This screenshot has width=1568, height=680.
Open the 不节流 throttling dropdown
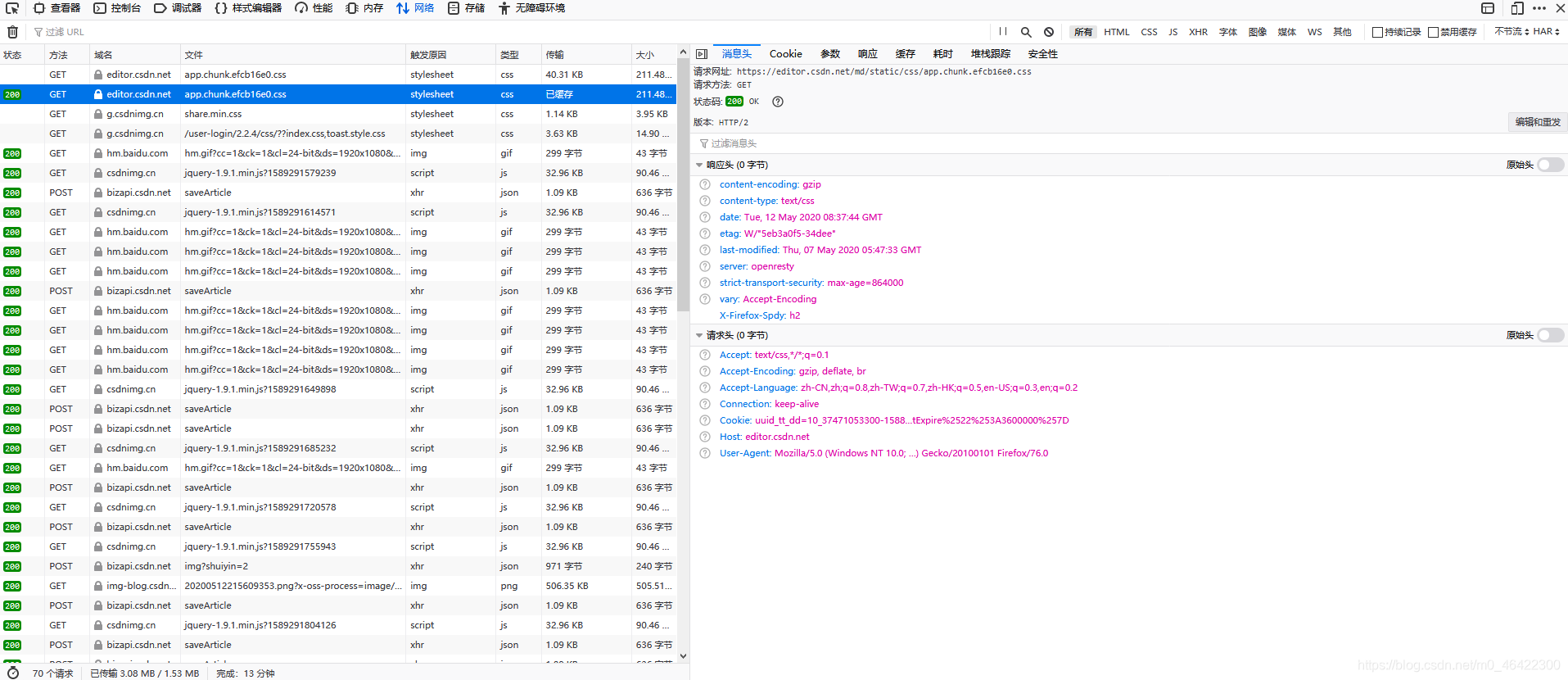coord(1512,32)
